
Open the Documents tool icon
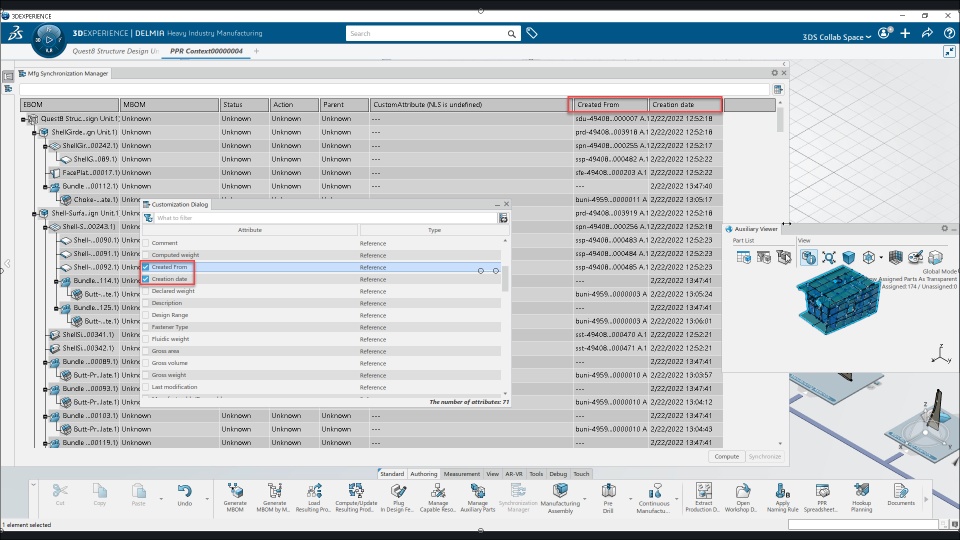click(901, 491)
